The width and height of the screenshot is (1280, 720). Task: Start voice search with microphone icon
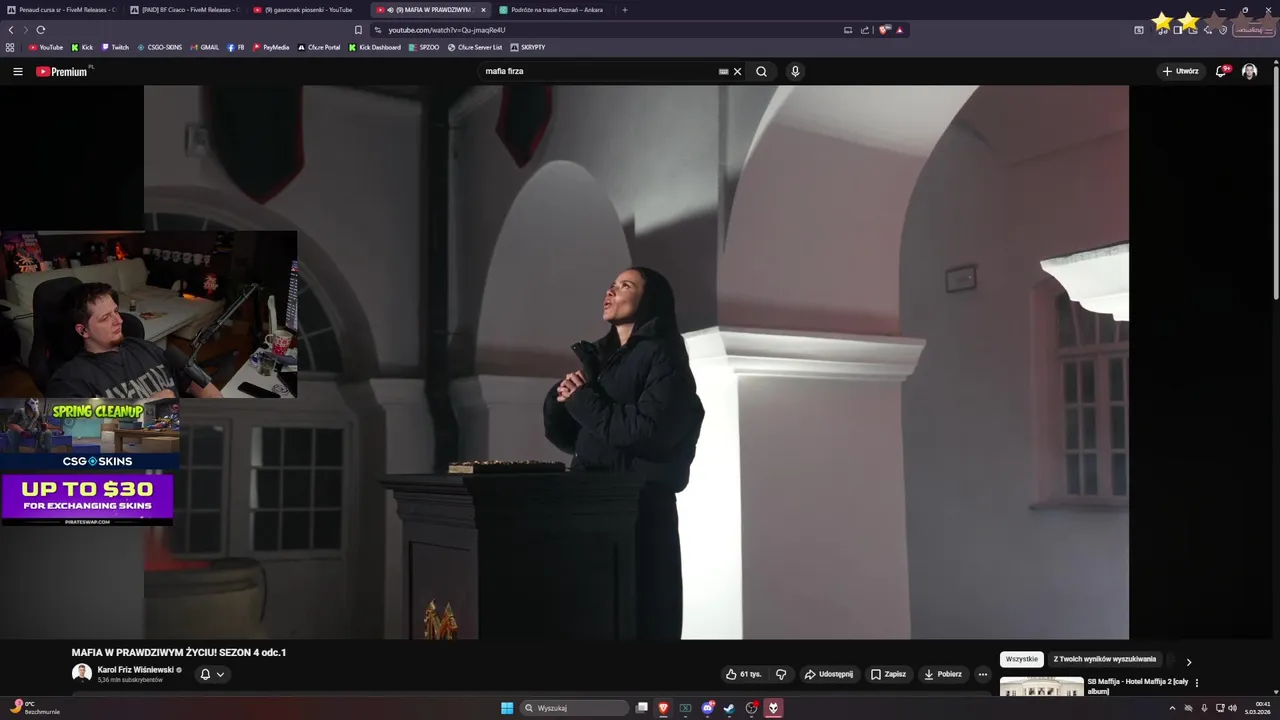(795, 71)
